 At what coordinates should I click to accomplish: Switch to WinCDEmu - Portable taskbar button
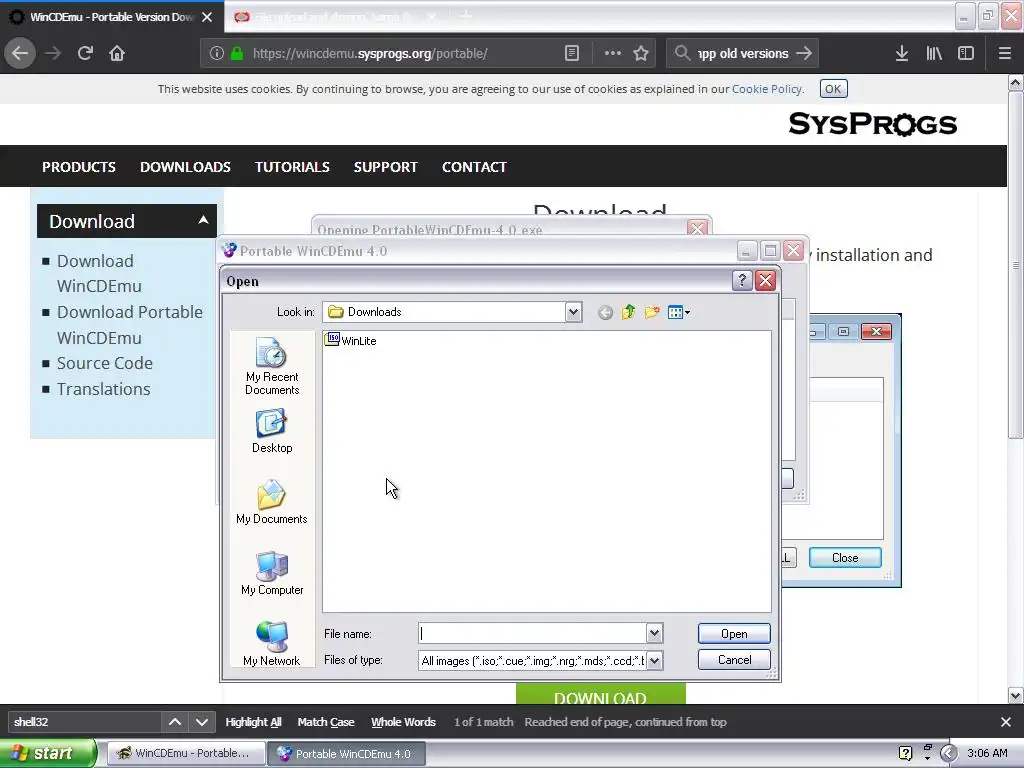[185, 754]
